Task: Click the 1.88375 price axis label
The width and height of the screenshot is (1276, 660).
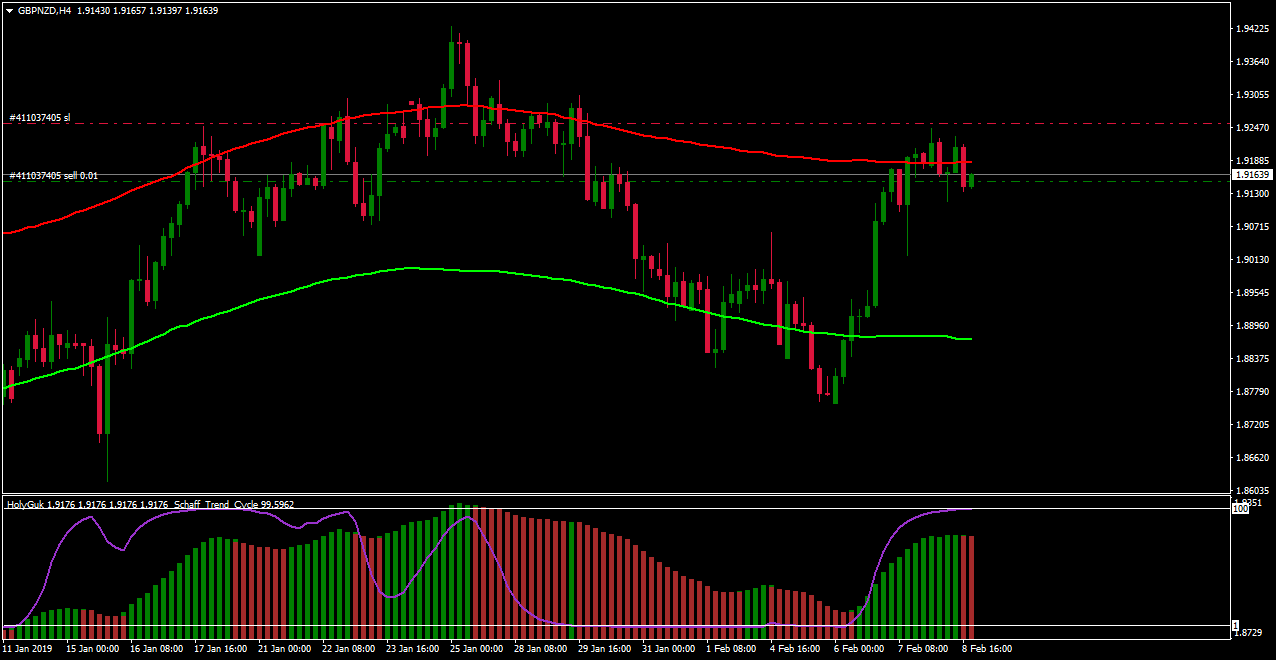Action: pyautogui.click(x=1254, y=359)
